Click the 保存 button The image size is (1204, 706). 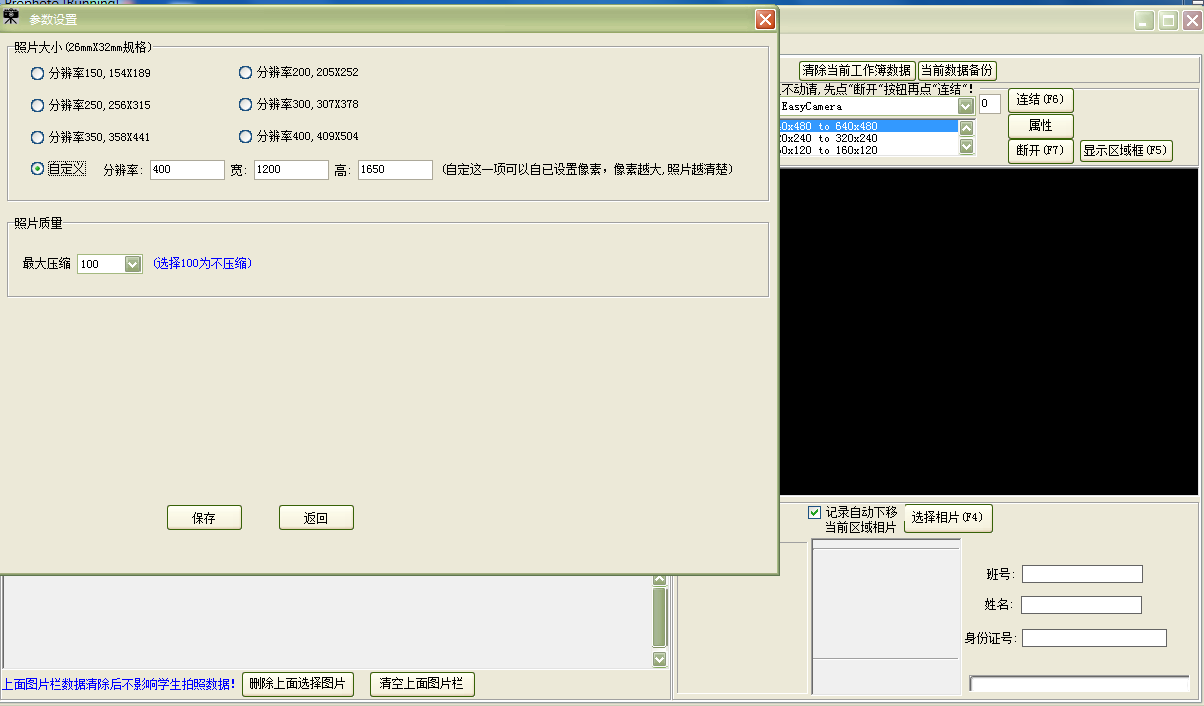point(204,518)
